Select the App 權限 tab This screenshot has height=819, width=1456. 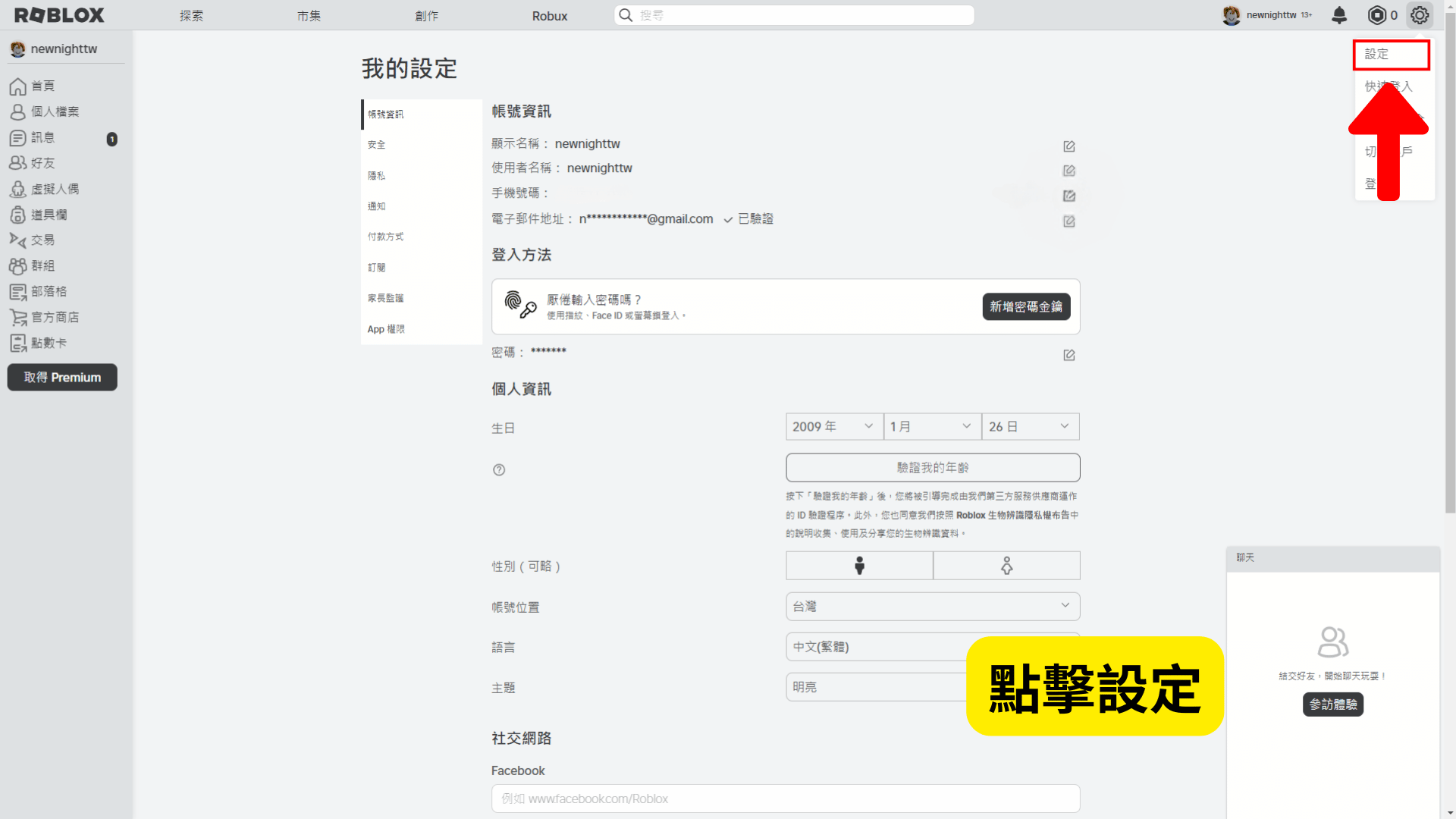tap(422, 329)
